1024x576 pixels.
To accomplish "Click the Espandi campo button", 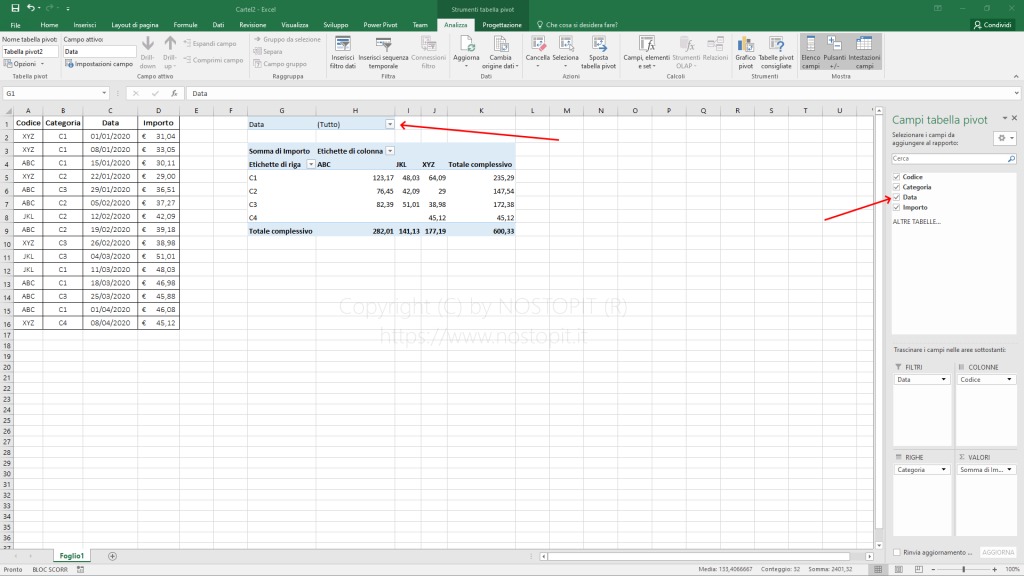I will click(x=210, y=43).
